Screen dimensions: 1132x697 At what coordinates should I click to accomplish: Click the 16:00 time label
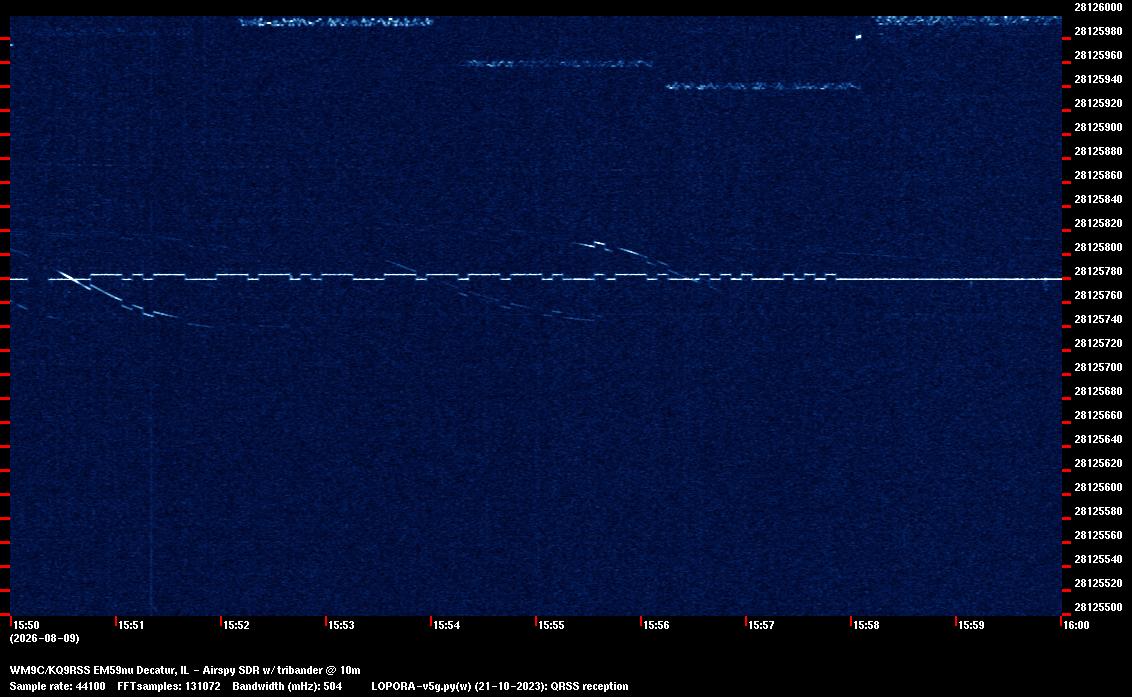click(x=1076, y=625)
